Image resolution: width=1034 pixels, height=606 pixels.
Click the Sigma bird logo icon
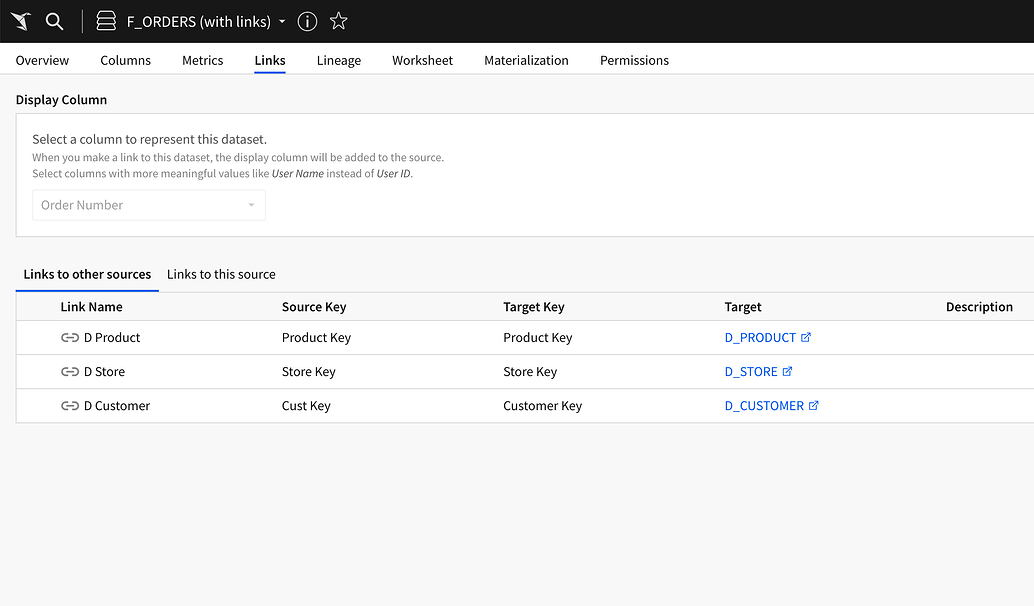(21, 21)
